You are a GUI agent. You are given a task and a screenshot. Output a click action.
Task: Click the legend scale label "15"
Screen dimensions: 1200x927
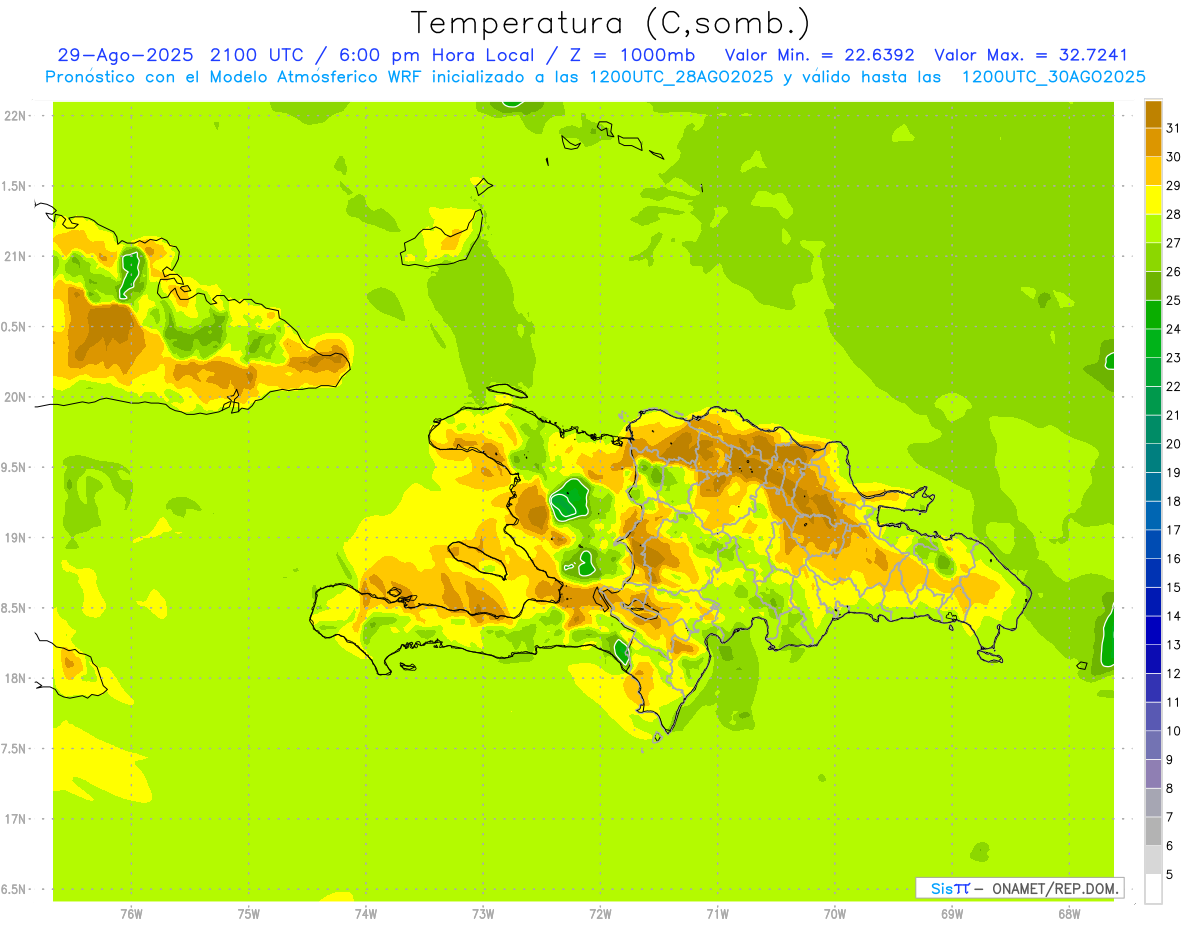coord(1173,587)
